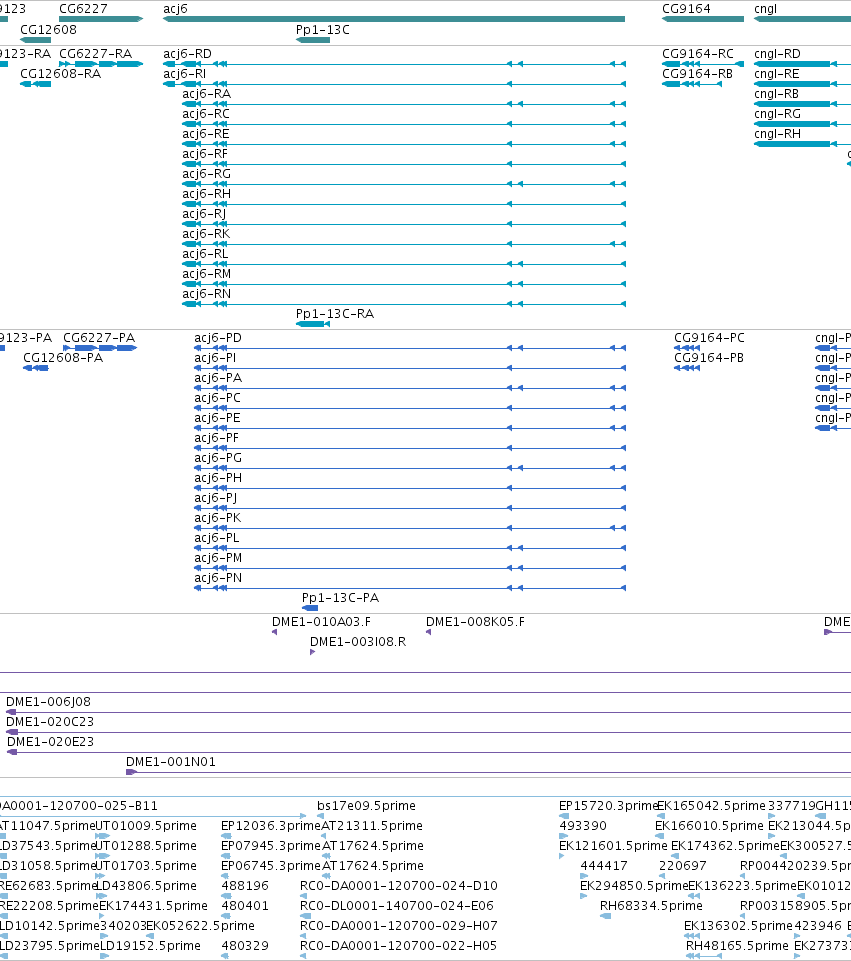This screenshot has width=851, height=961.
Task: Click the acj6-PI protein label
Action: pos(215,357)
